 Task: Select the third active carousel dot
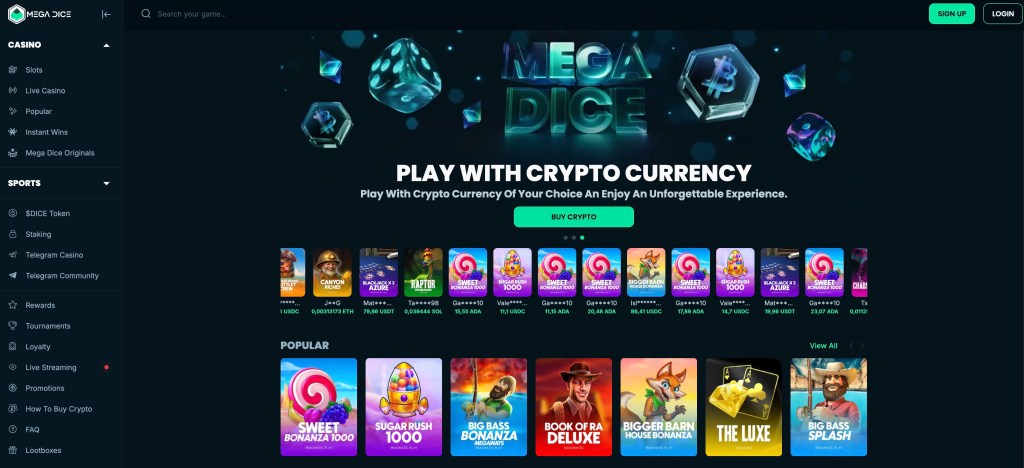pos(582,238)
